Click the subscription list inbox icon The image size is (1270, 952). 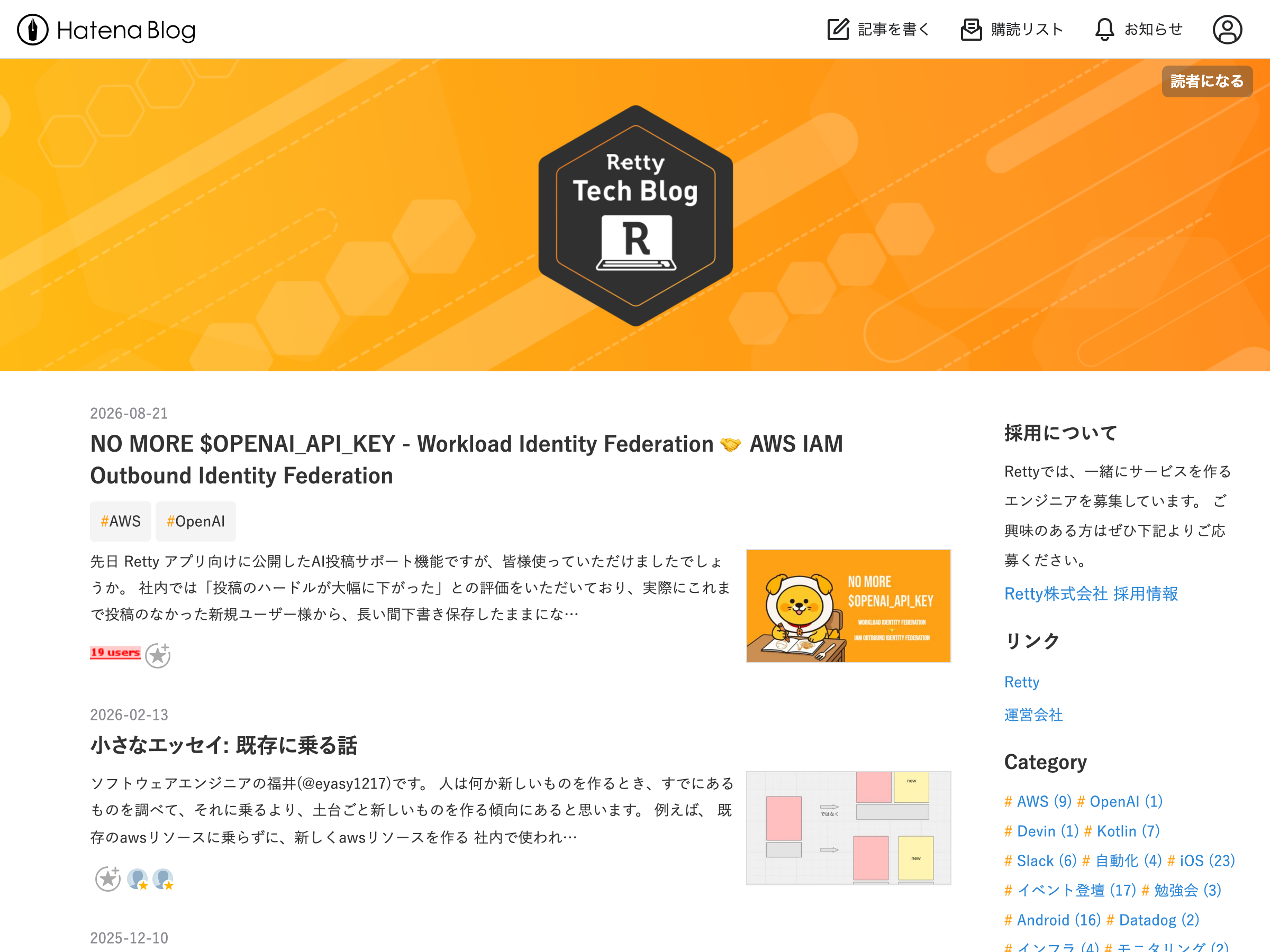[971, 29]
